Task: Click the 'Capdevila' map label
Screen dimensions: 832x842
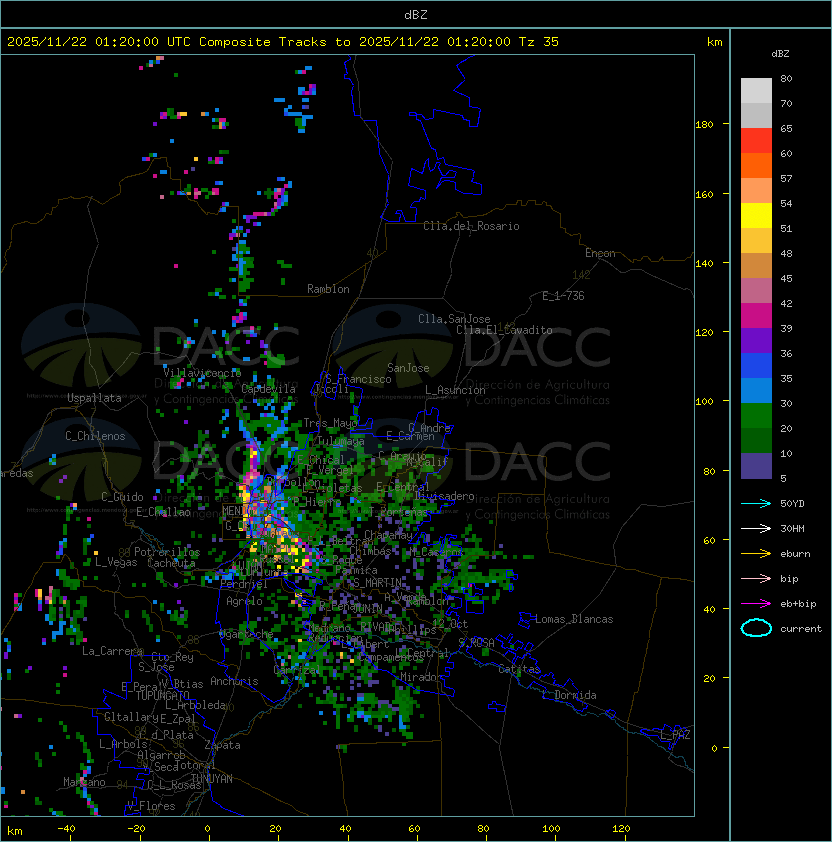Action: (269, 389)
